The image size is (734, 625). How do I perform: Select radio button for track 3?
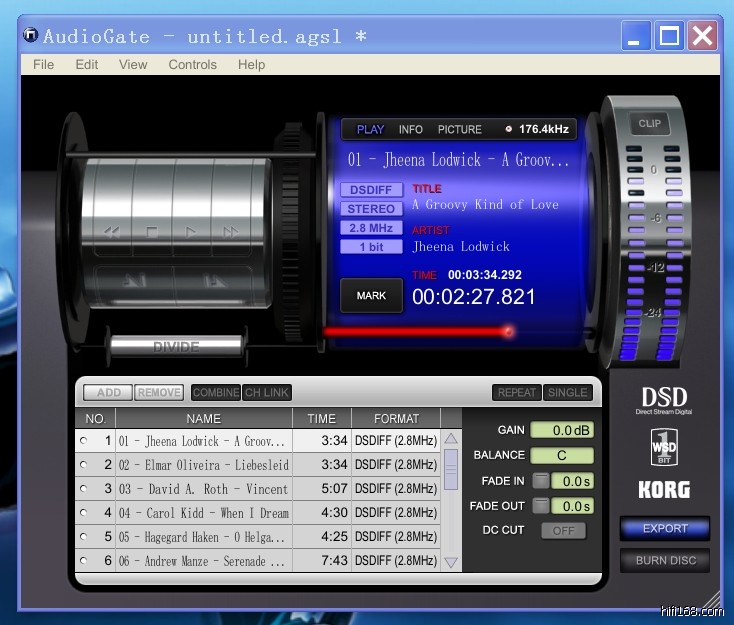point(83,489)
